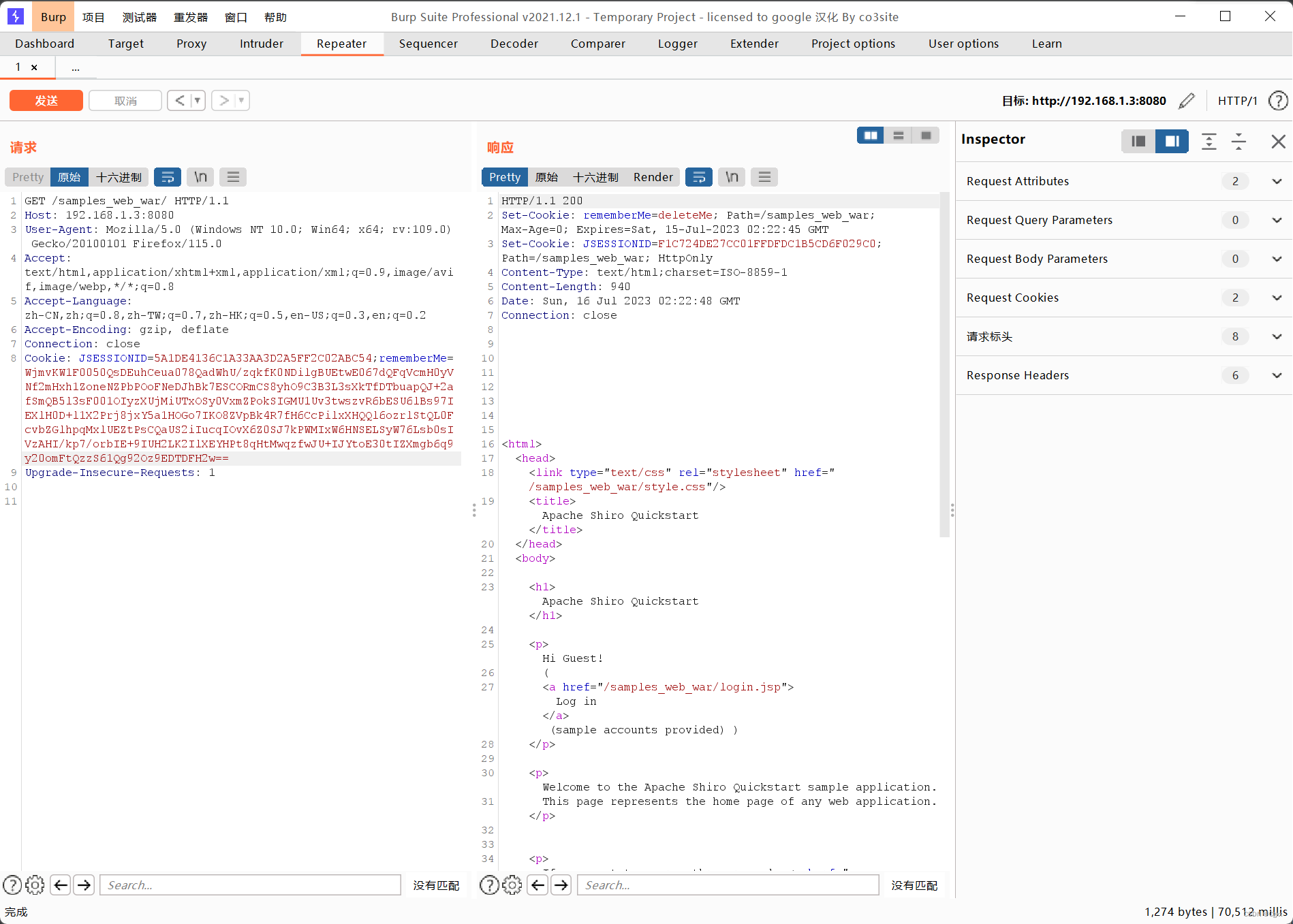This screenshot has width=1293, height=924.
Task: Expand all Inspector sections icon
Action: (1209, 141)
